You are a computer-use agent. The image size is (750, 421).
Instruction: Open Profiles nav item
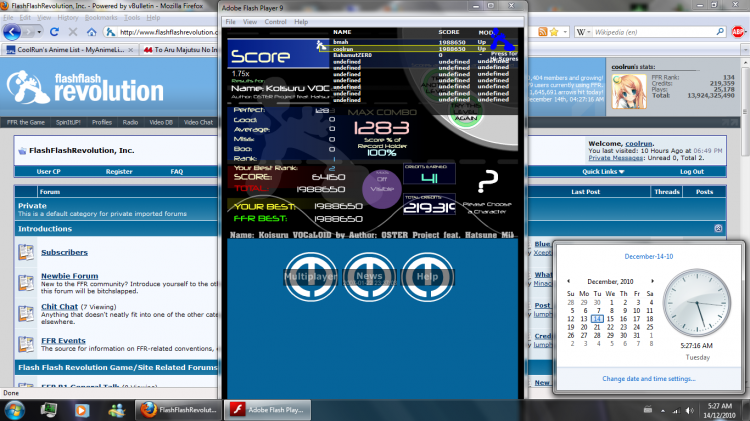click(x=102, y=122)
